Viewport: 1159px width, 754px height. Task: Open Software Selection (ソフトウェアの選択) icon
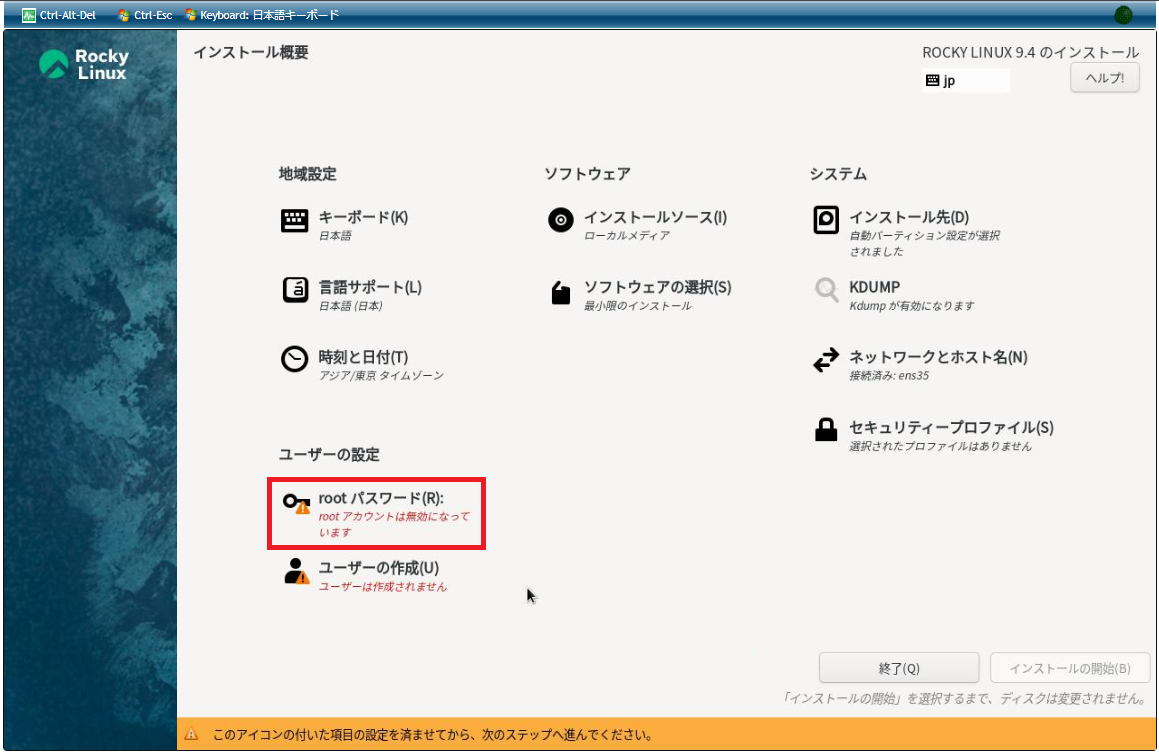(x=561, y=292)
